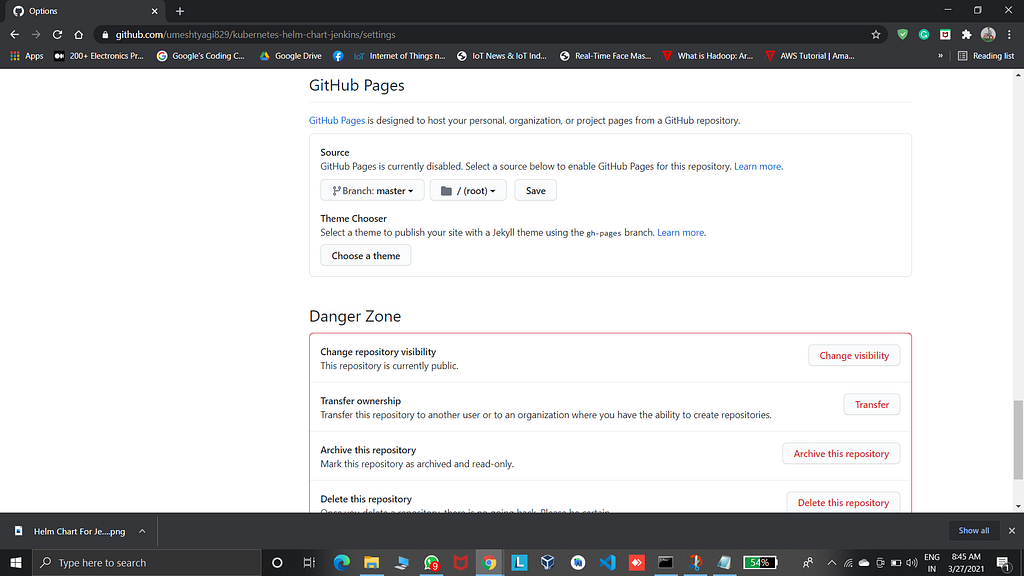Open the Apps bookmark shortcut
This screenshot has height=576, width=1024.
pyautogui.click(x=27, y=56)
